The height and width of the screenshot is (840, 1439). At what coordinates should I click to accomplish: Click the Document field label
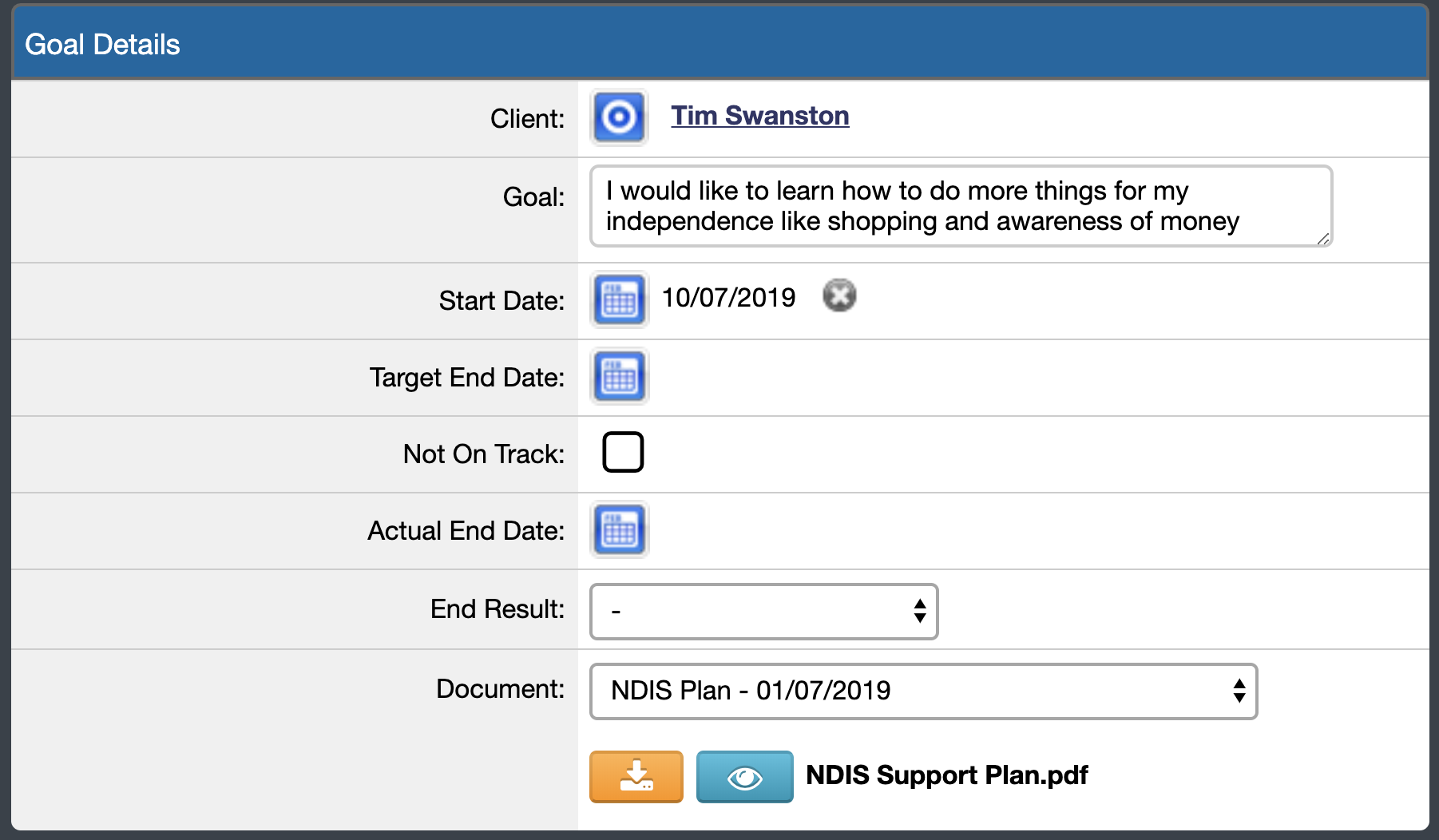tap(500, 688)
